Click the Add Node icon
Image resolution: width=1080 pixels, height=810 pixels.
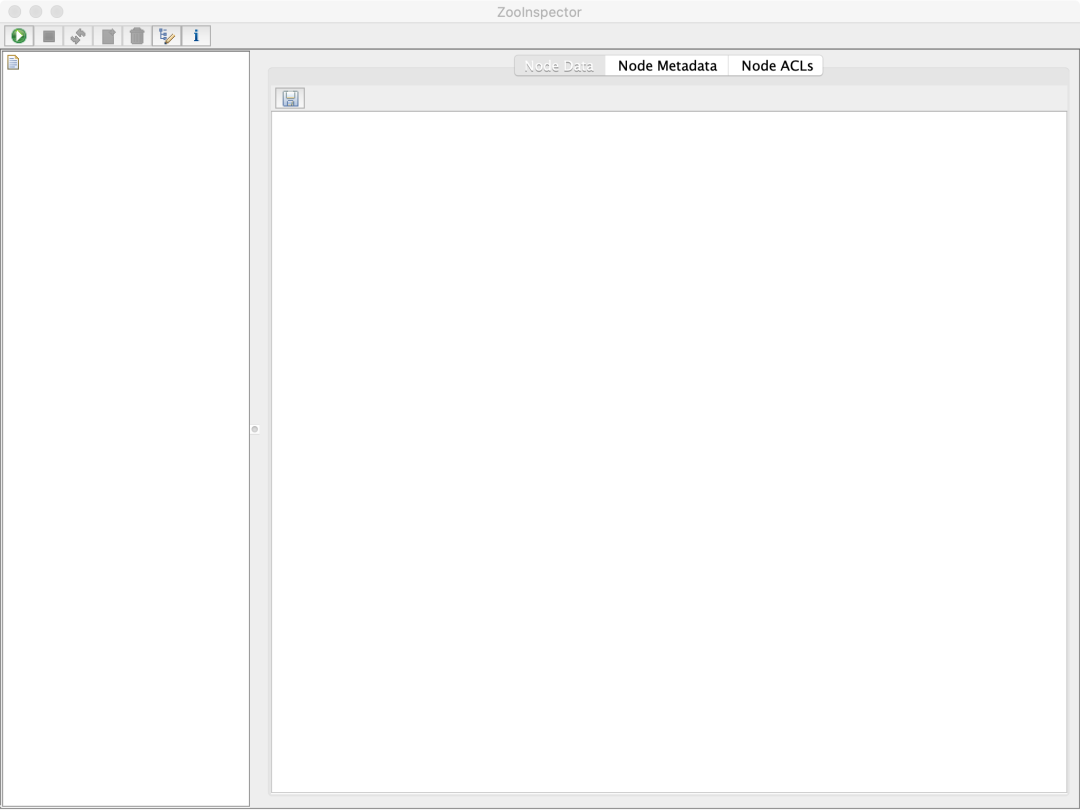pos(108,36)
